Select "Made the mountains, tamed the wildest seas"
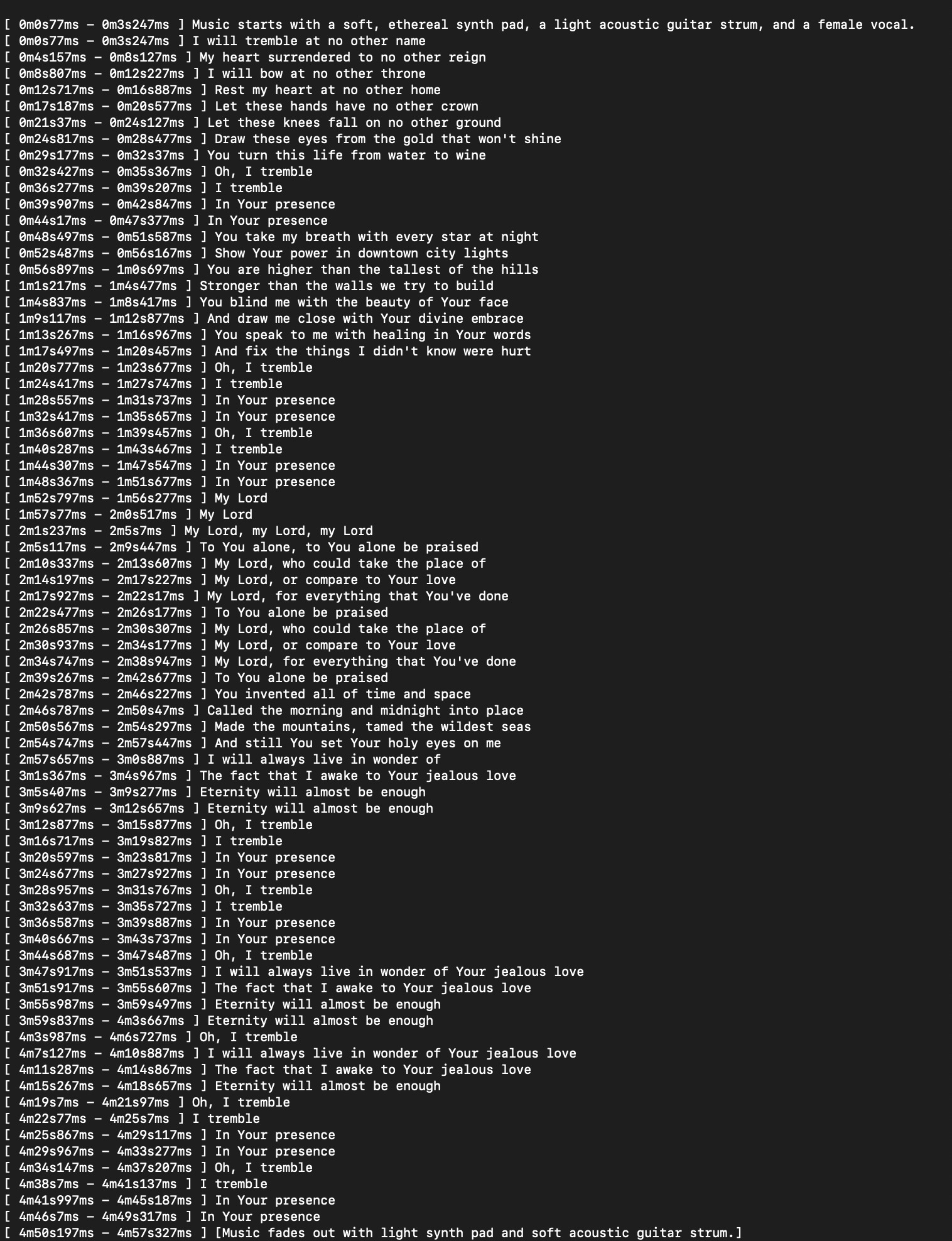Image resolution: width=952 pixels, height=1241 pixels. pos(372,727)
